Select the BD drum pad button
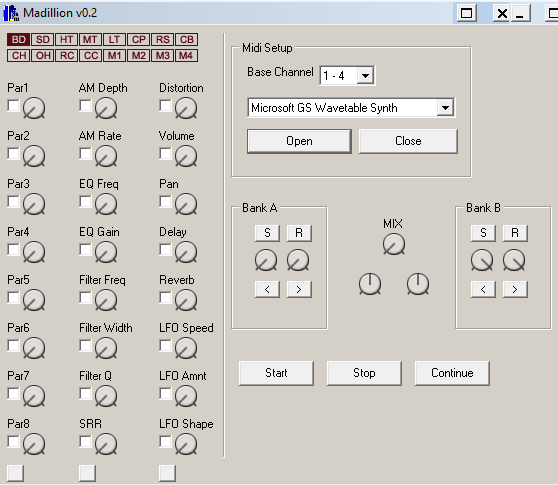Image resolution: width=558 pixels, height=485 pixels. 18,39
